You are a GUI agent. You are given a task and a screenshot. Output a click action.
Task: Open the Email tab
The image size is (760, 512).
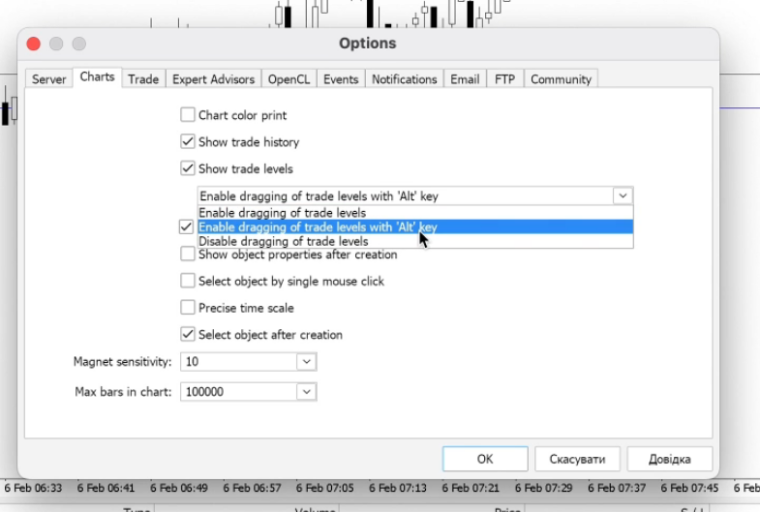coord(465,79)
